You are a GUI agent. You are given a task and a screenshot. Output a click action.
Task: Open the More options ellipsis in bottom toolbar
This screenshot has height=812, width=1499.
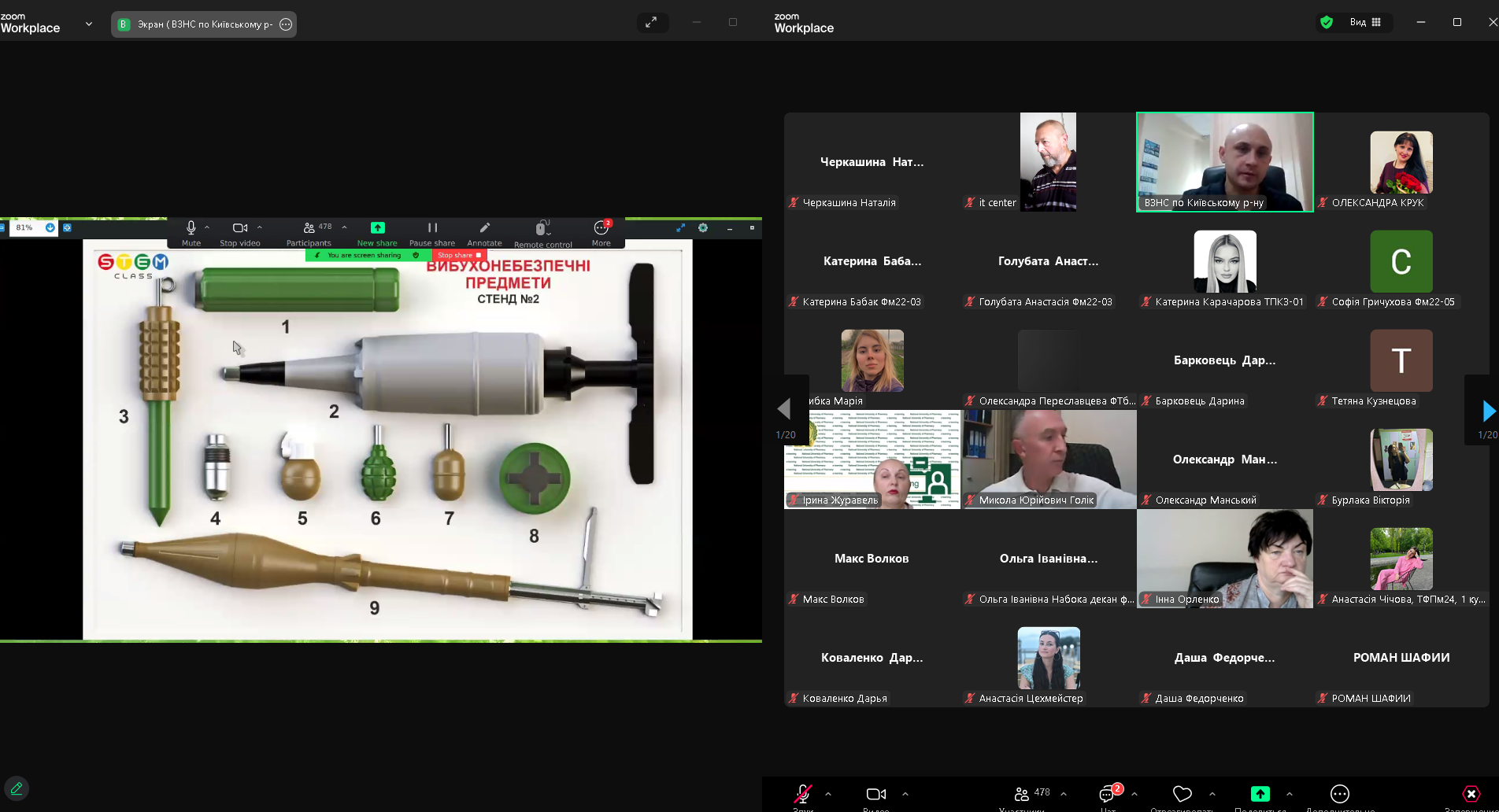pos(1340,794)
